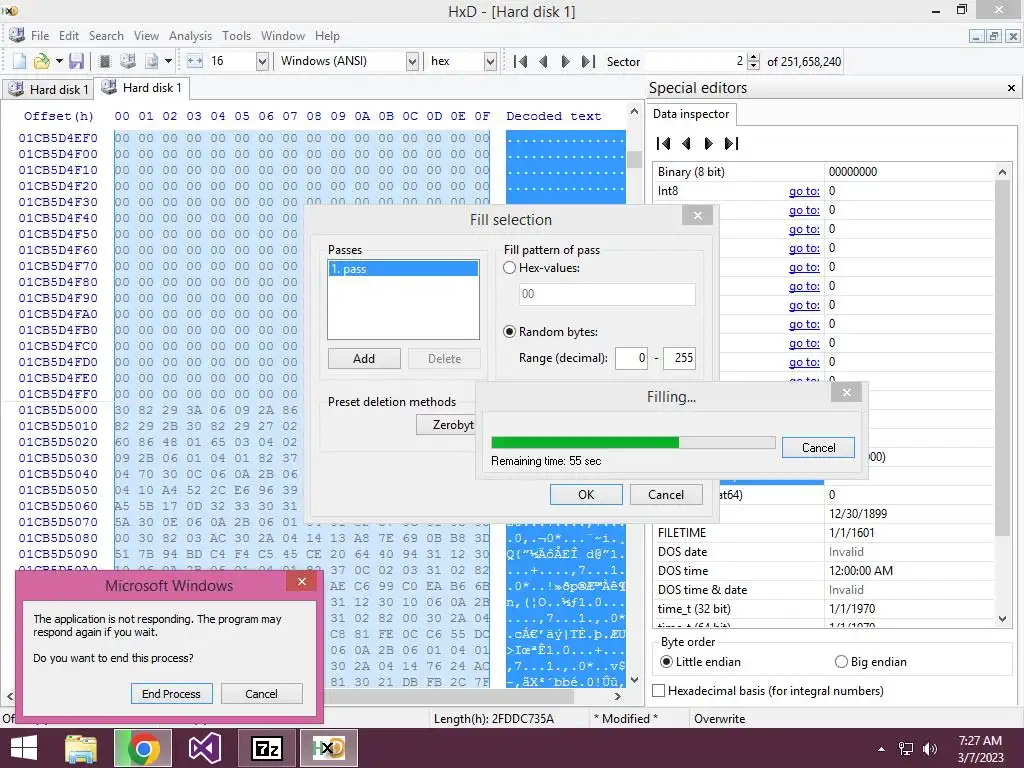Switch to the Data inspector tab
Viewport: 1024px width, 768px height.
click(x=691, y=114)
